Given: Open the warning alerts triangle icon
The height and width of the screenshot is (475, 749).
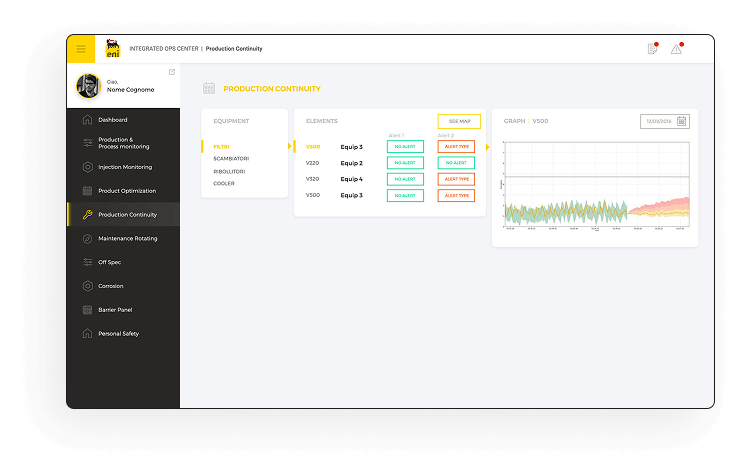Looking at the screenshot, I should coord(677,49).
